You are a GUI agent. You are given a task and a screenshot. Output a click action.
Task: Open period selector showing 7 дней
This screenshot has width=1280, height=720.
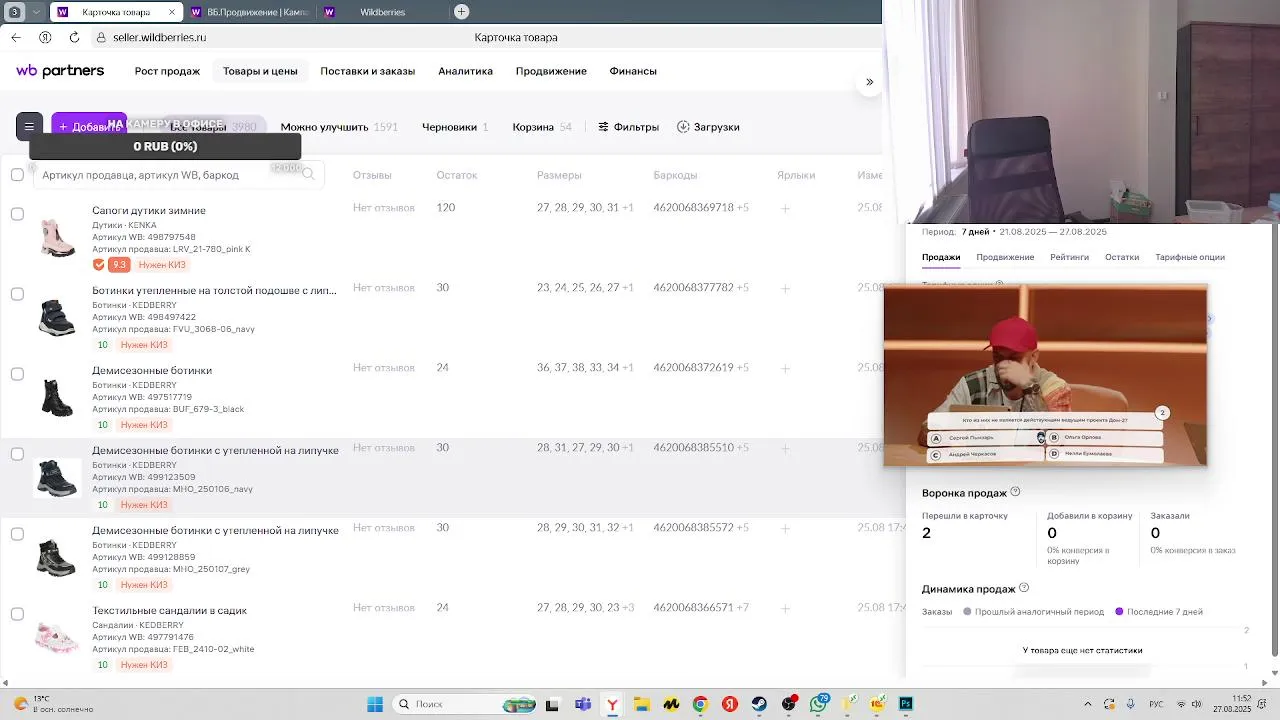[x=975, y=232]
